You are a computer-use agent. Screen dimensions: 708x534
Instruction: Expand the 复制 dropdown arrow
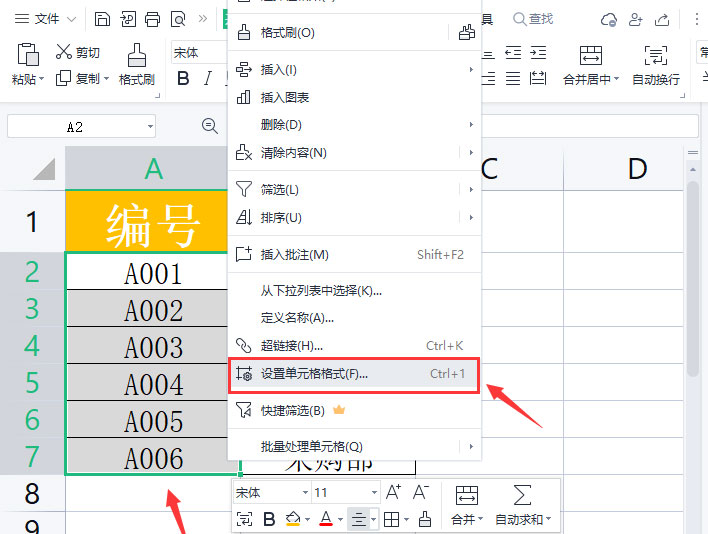pyautogui.click(x=107, y=79)
